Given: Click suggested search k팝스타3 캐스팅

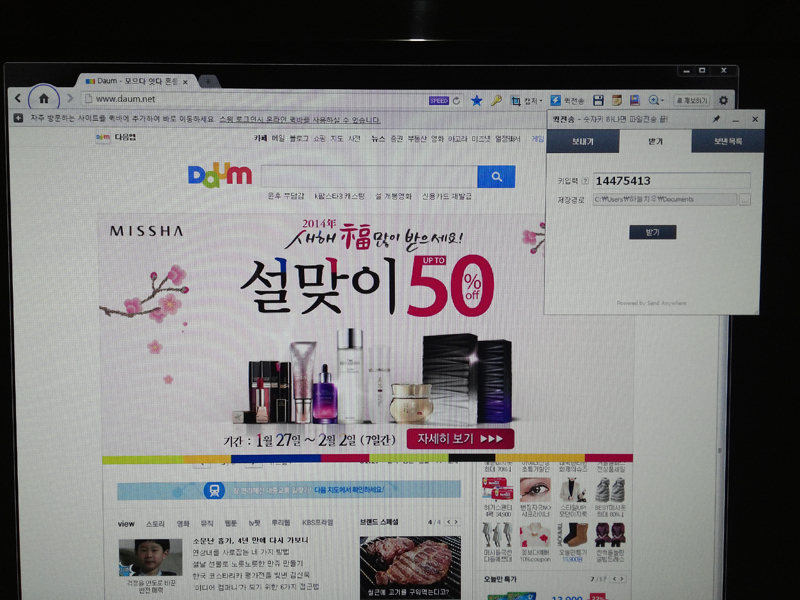Looking at the screenshot, I should click(339, 196).
